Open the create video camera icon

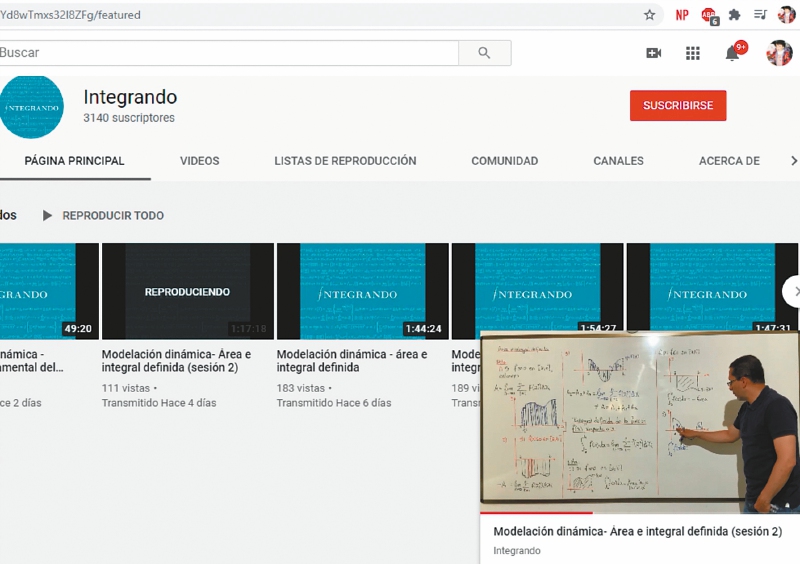pos(654,53)
